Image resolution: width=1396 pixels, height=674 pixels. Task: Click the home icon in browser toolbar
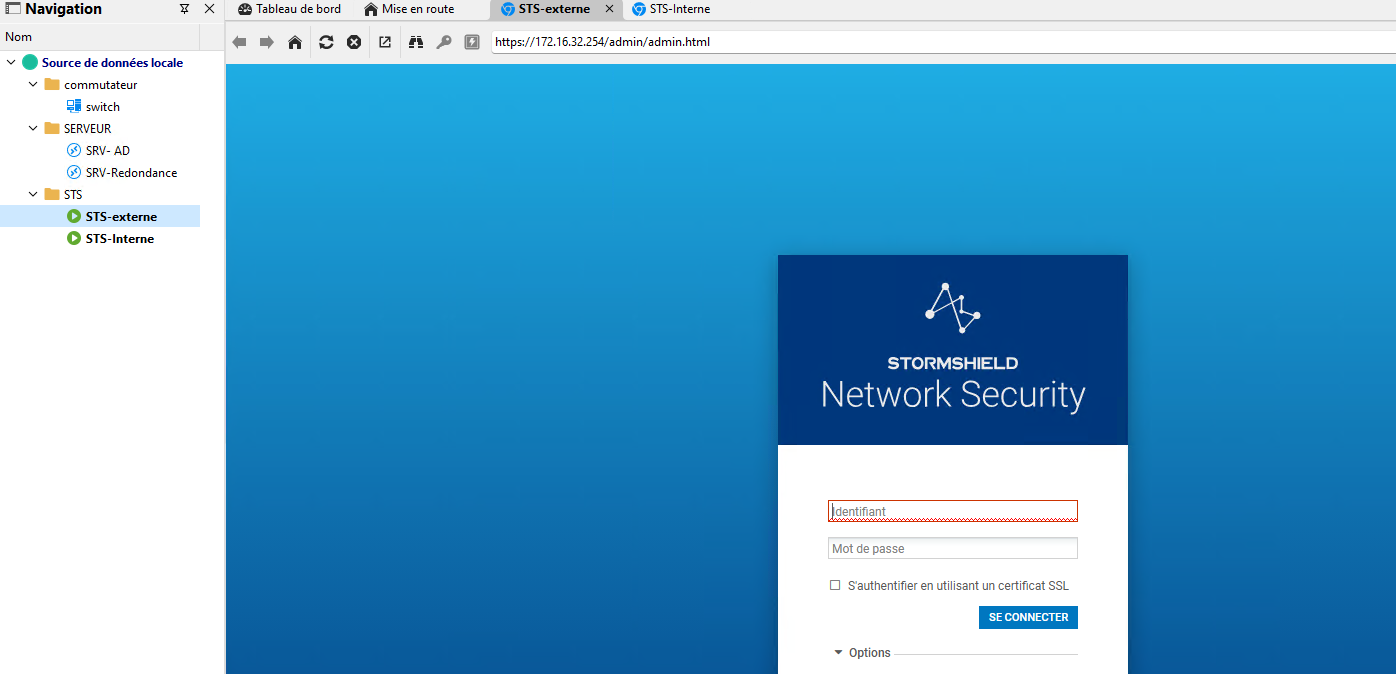pyautogui.click(x=295, y=42)
